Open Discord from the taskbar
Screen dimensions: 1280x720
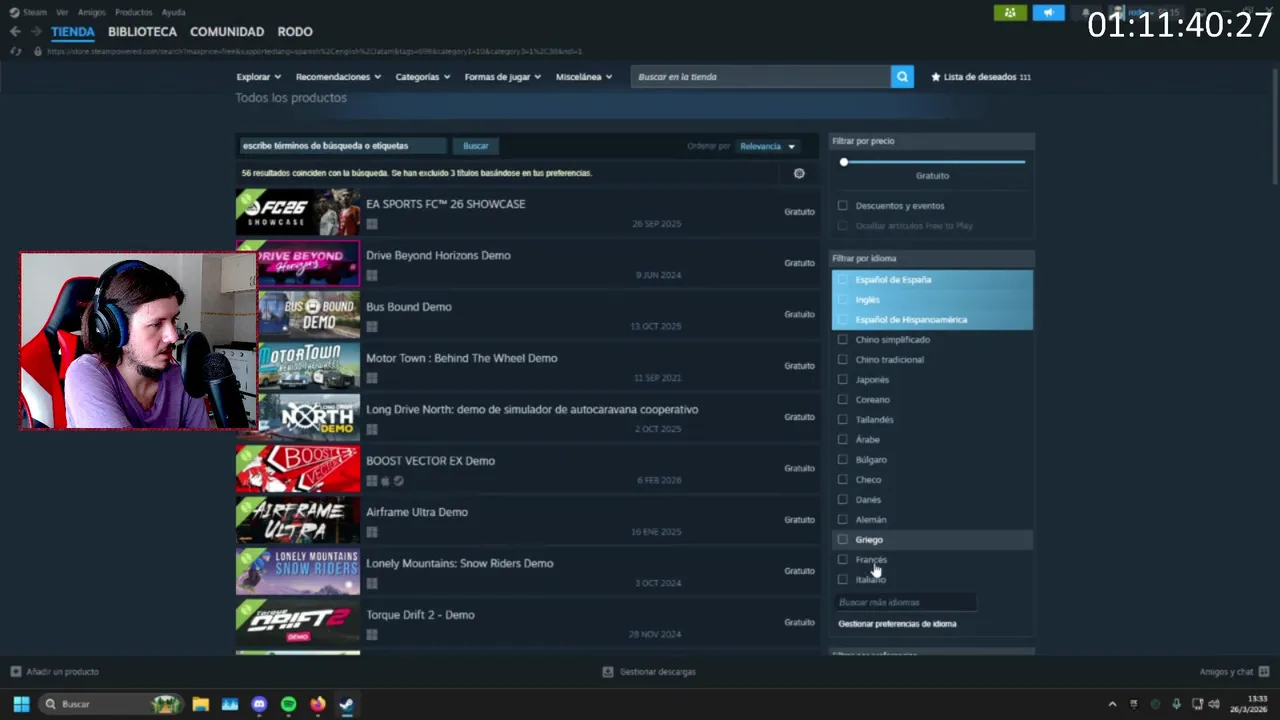[x=259, y=704]
